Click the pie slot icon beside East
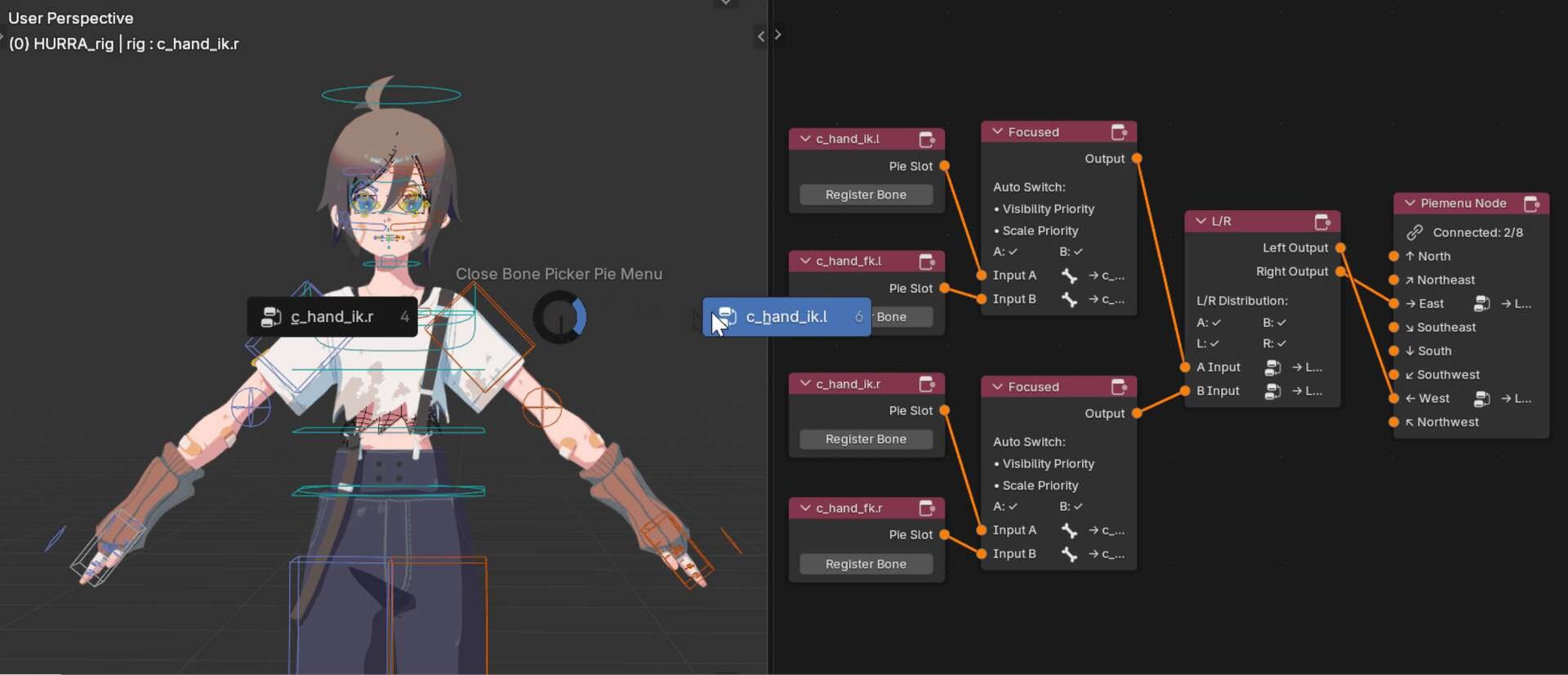Viewport: 1568px width, 675px height. (x=1481, y=304)
